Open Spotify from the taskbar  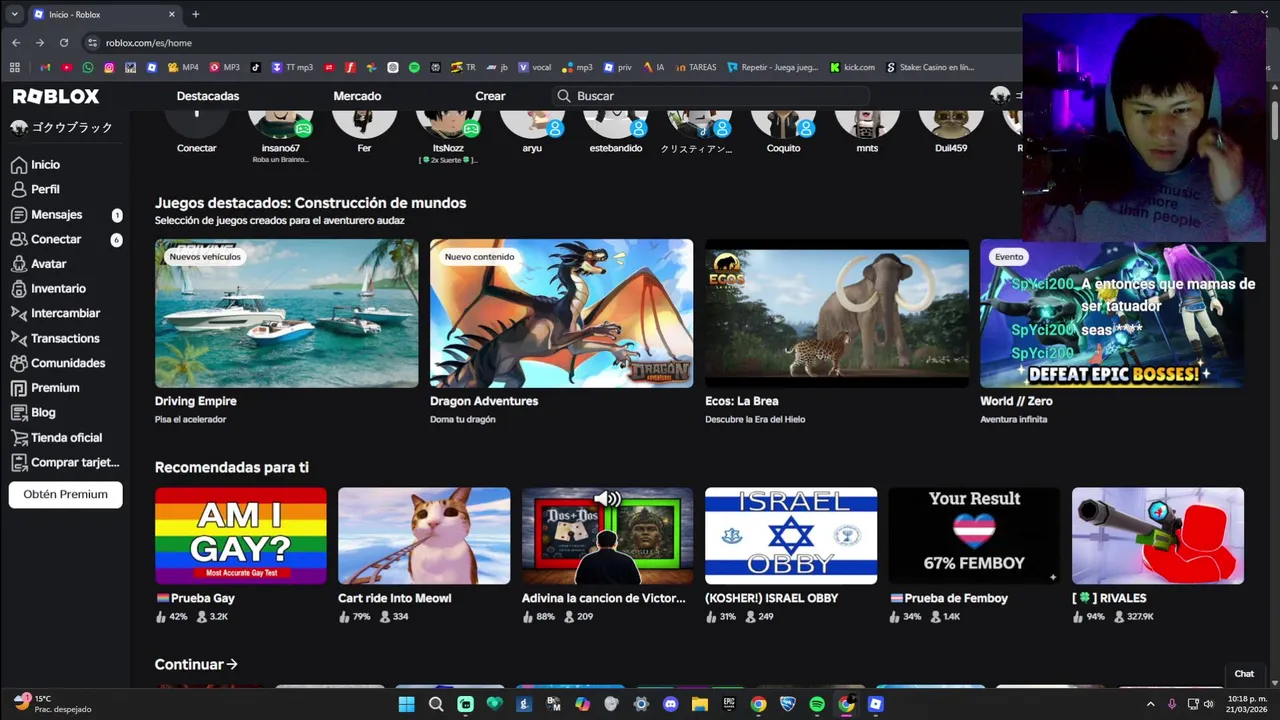point(817,704)
